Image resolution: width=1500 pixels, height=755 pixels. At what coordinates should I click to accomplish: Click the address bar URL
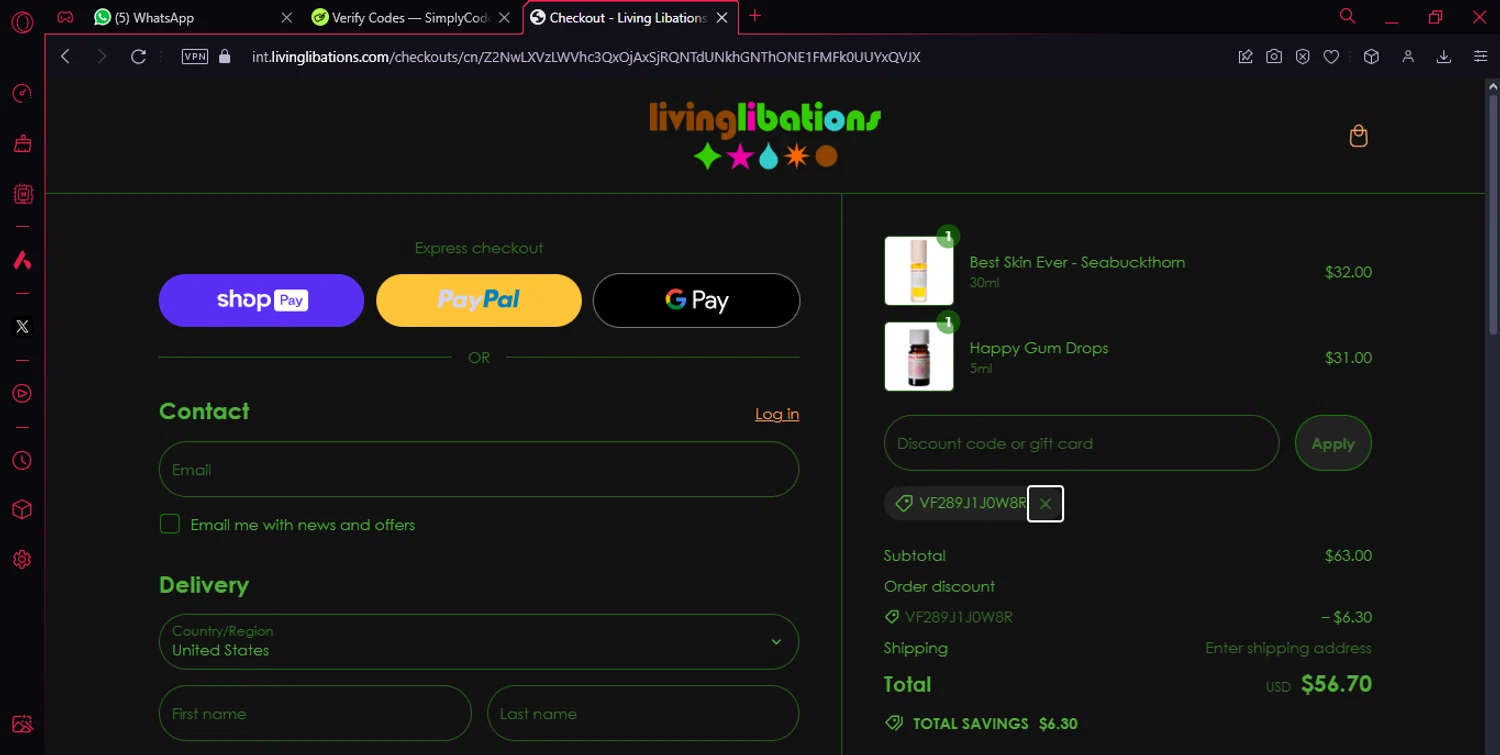[586, 57]
